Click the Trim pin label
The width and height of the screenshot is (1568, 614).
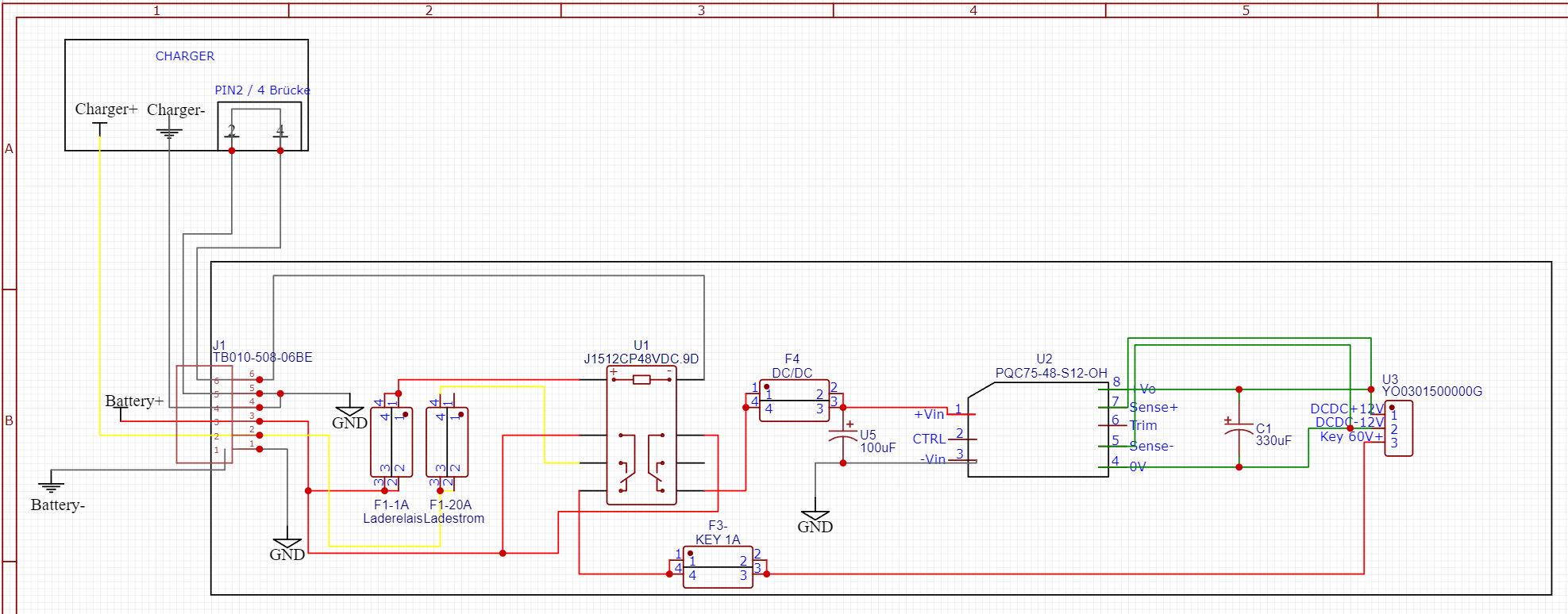click(1143, 426)
